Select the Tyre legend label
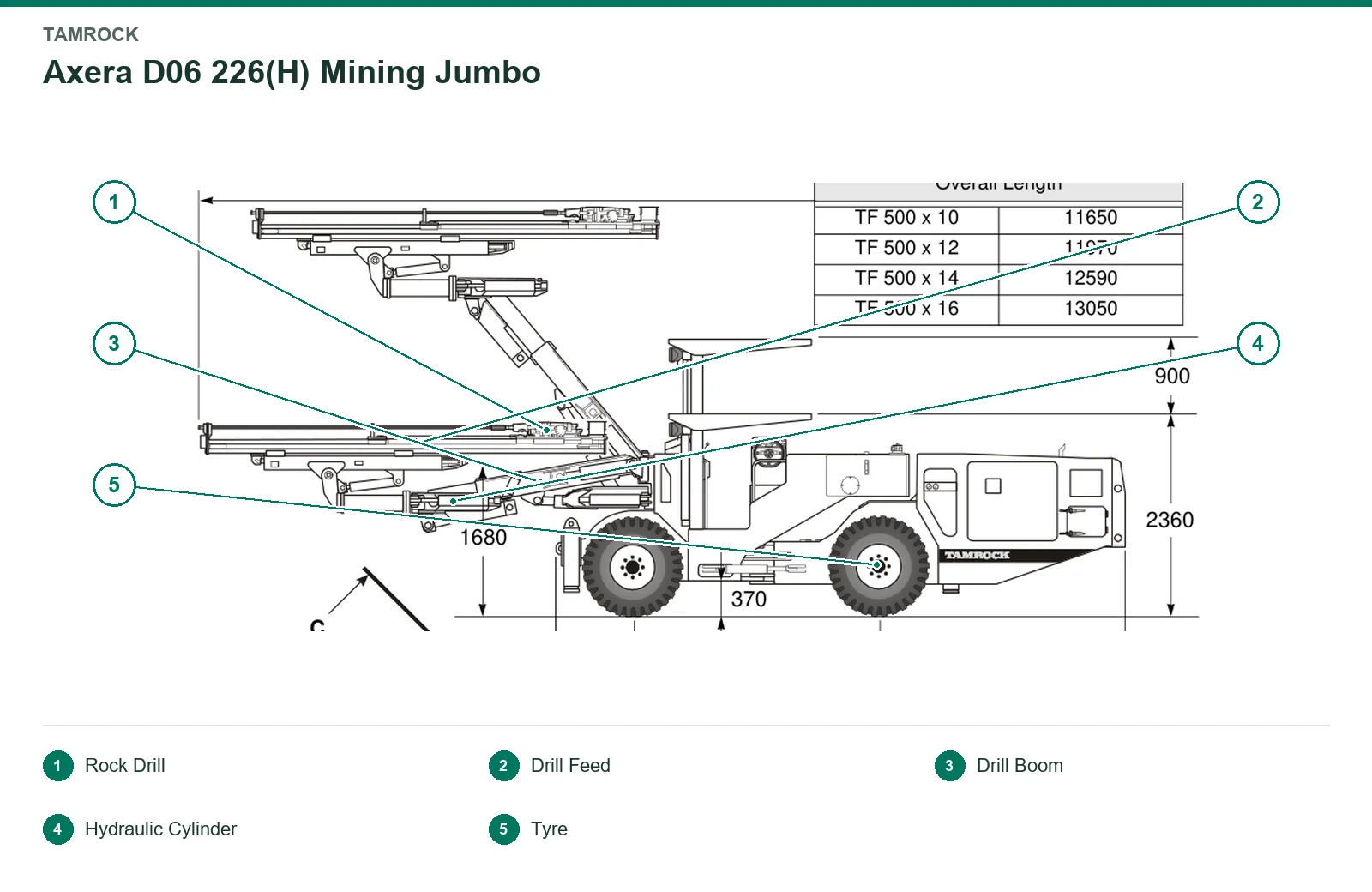 click(549, 829)
